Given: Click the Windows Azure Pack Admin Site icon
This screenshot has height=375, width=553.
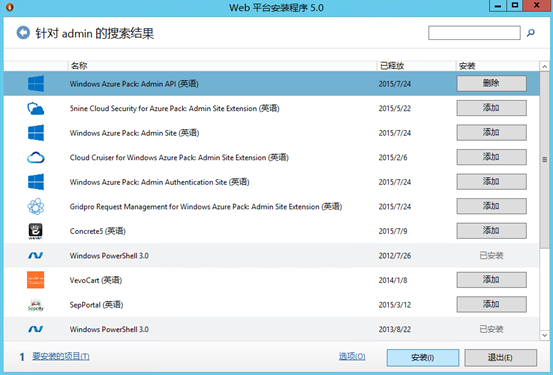Looking at the screenshot, I should [x=36, y=133].
